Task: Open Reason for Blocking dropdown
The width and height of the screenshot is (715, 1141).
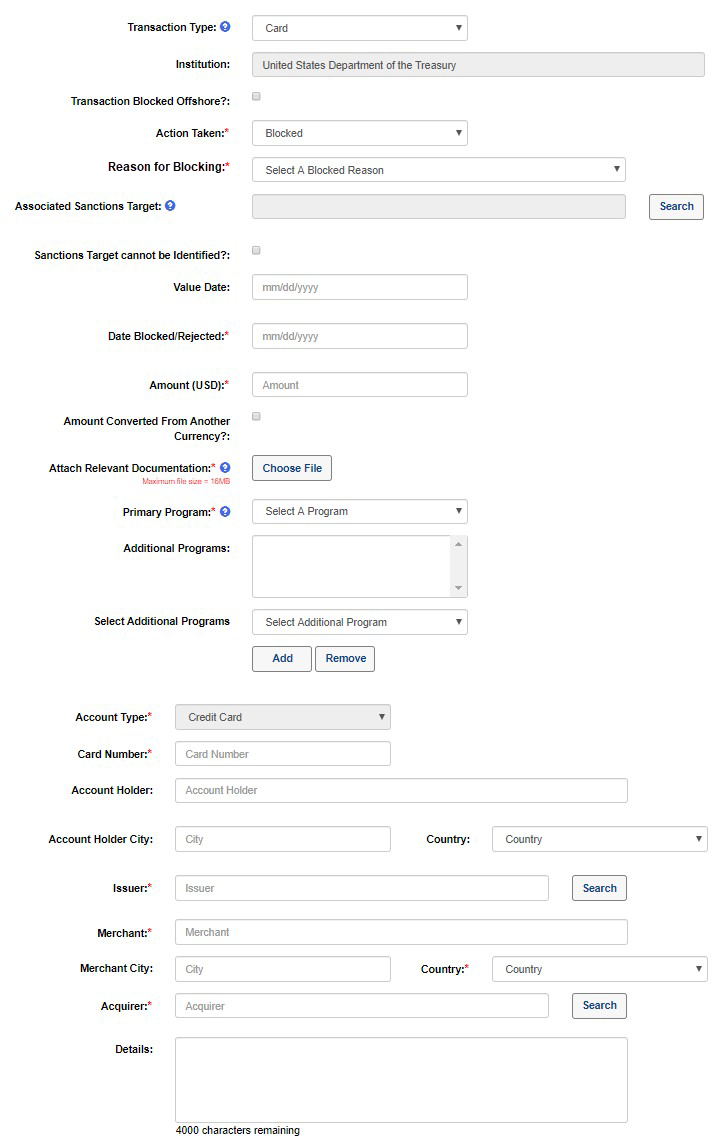Action: coord(438,170)
